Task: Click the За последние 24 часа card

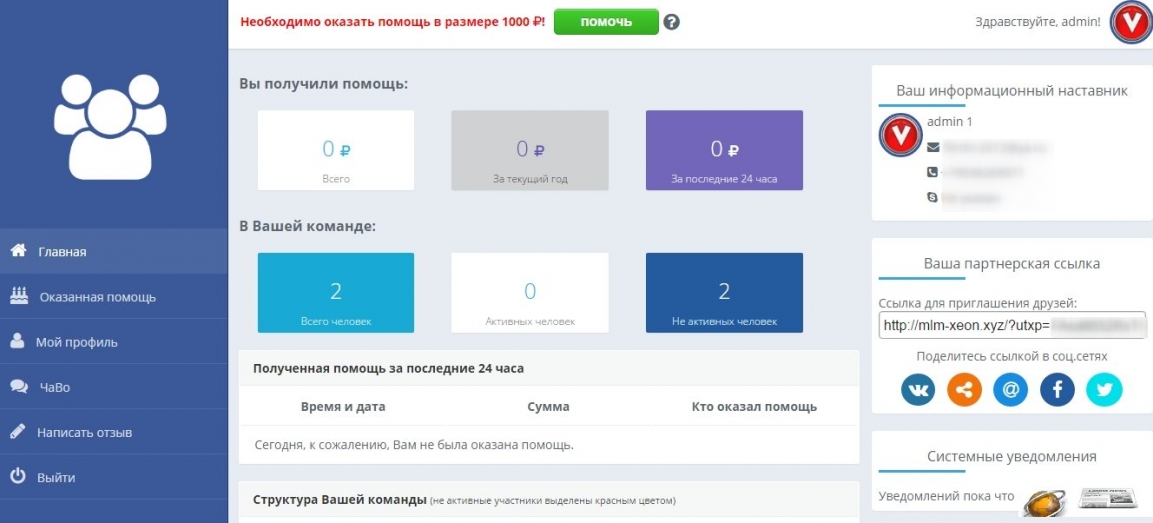Action: coord(724,150)
